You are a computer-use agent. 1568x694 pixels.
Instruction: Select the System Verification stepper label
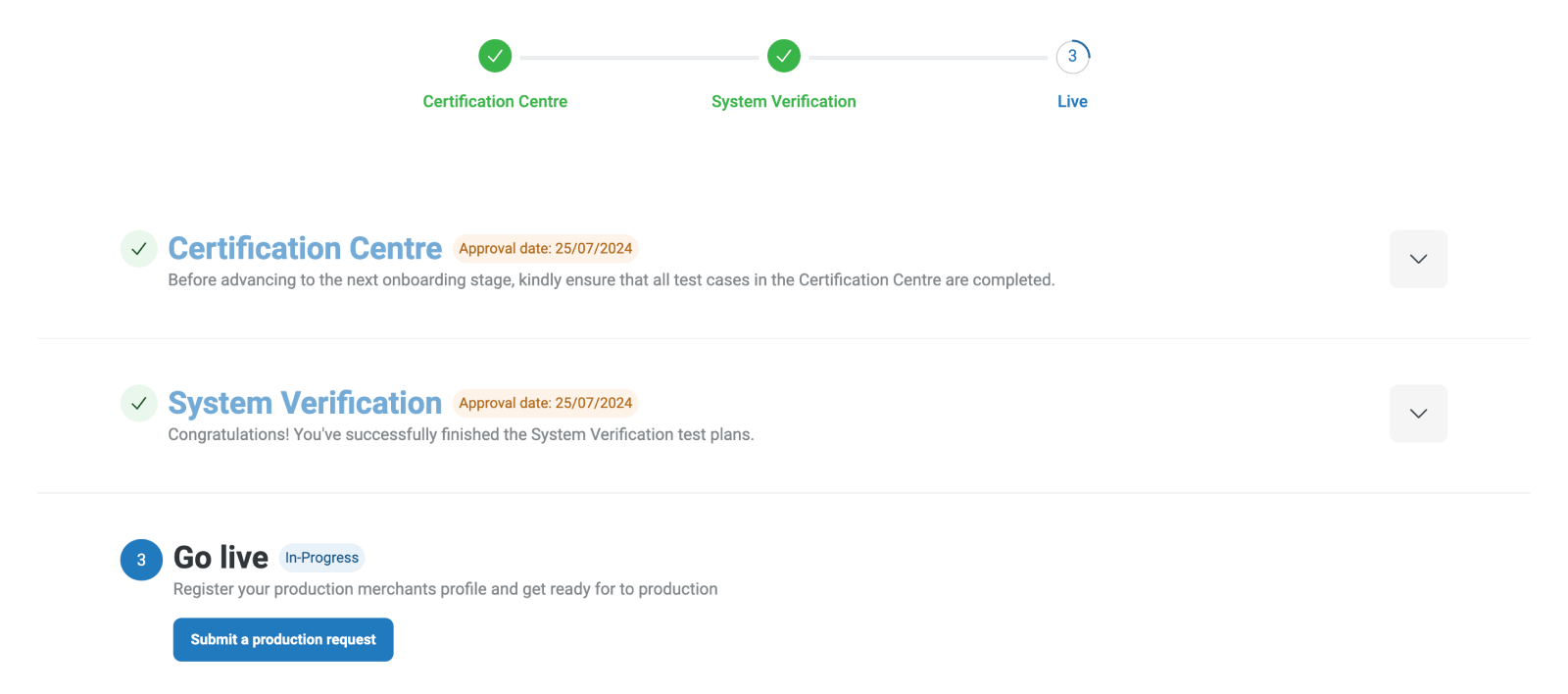(x=784, y=101)
